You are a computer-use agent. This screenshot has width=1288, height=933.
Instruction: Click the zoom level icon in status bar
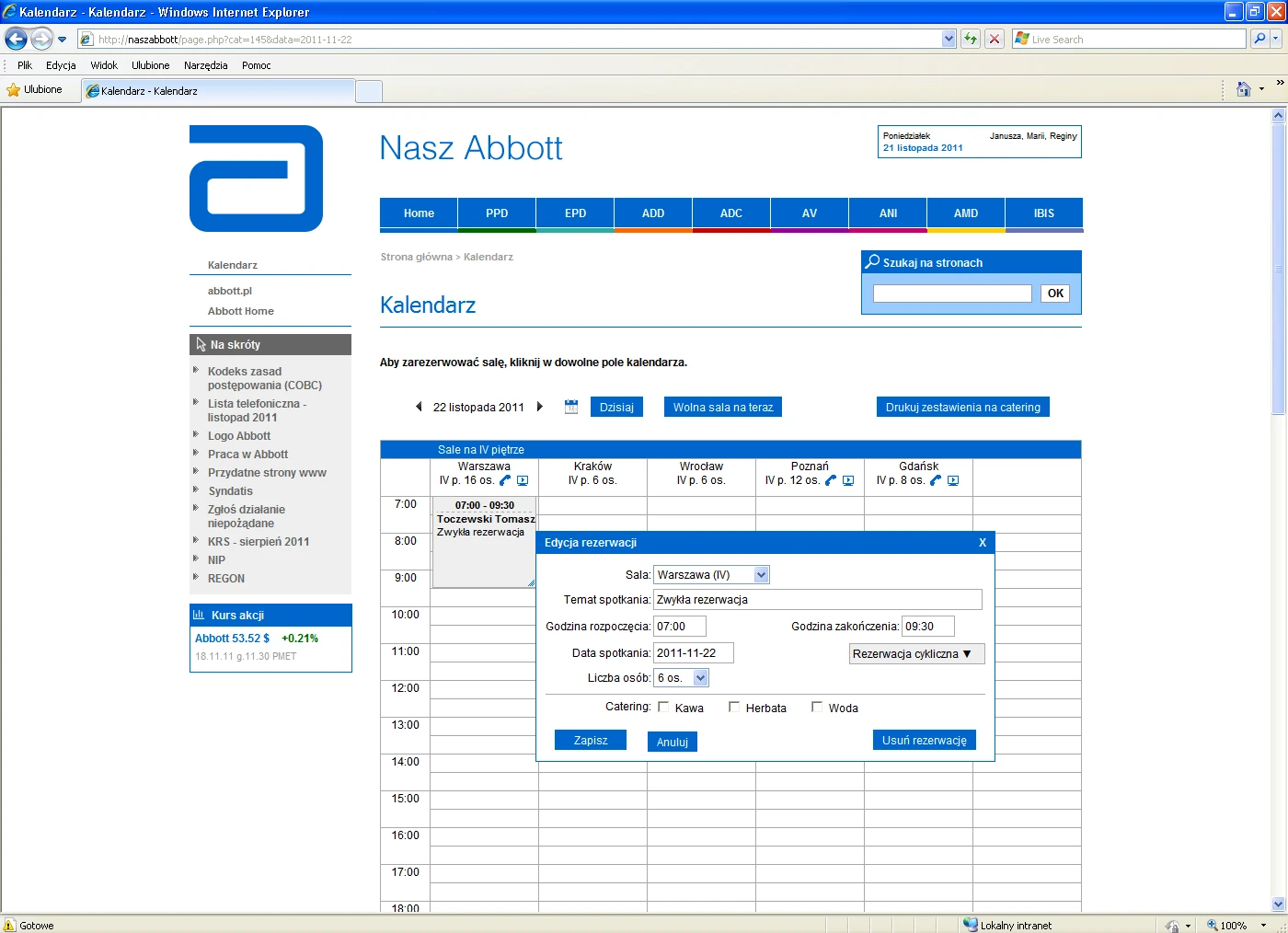click(1213, 925)
